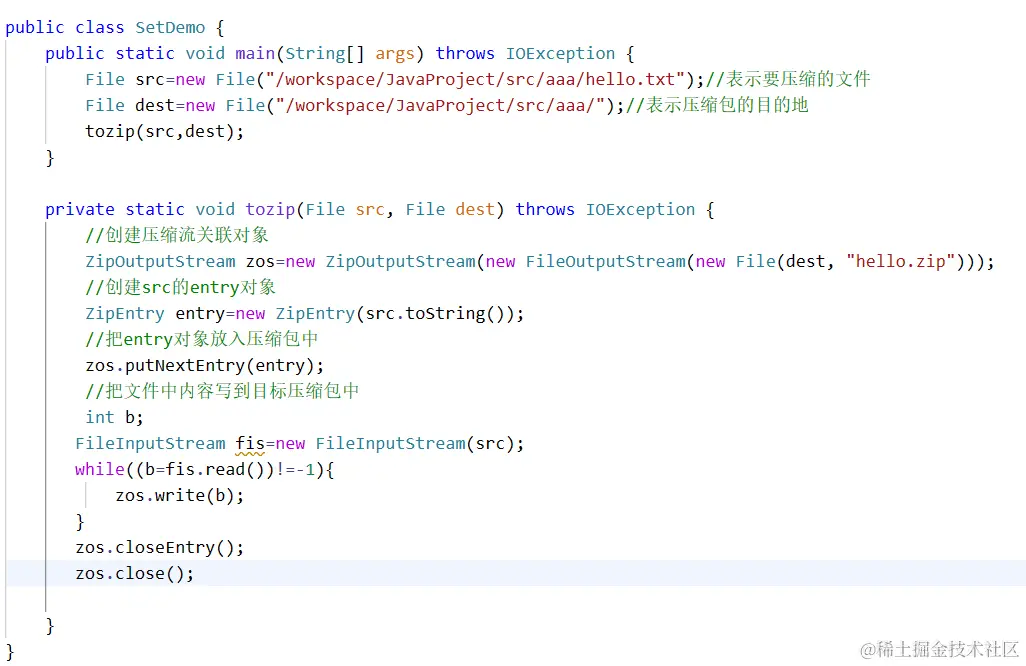
Task: Click the zos.close(); line
Action: click(135, 574)
